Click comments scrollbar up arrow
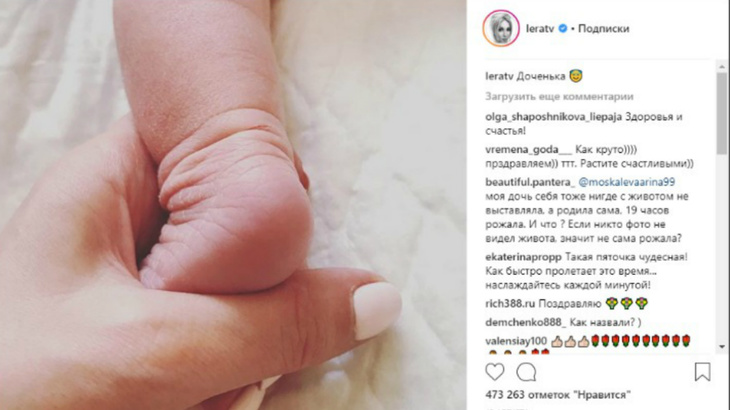 [x=722, y=67]
